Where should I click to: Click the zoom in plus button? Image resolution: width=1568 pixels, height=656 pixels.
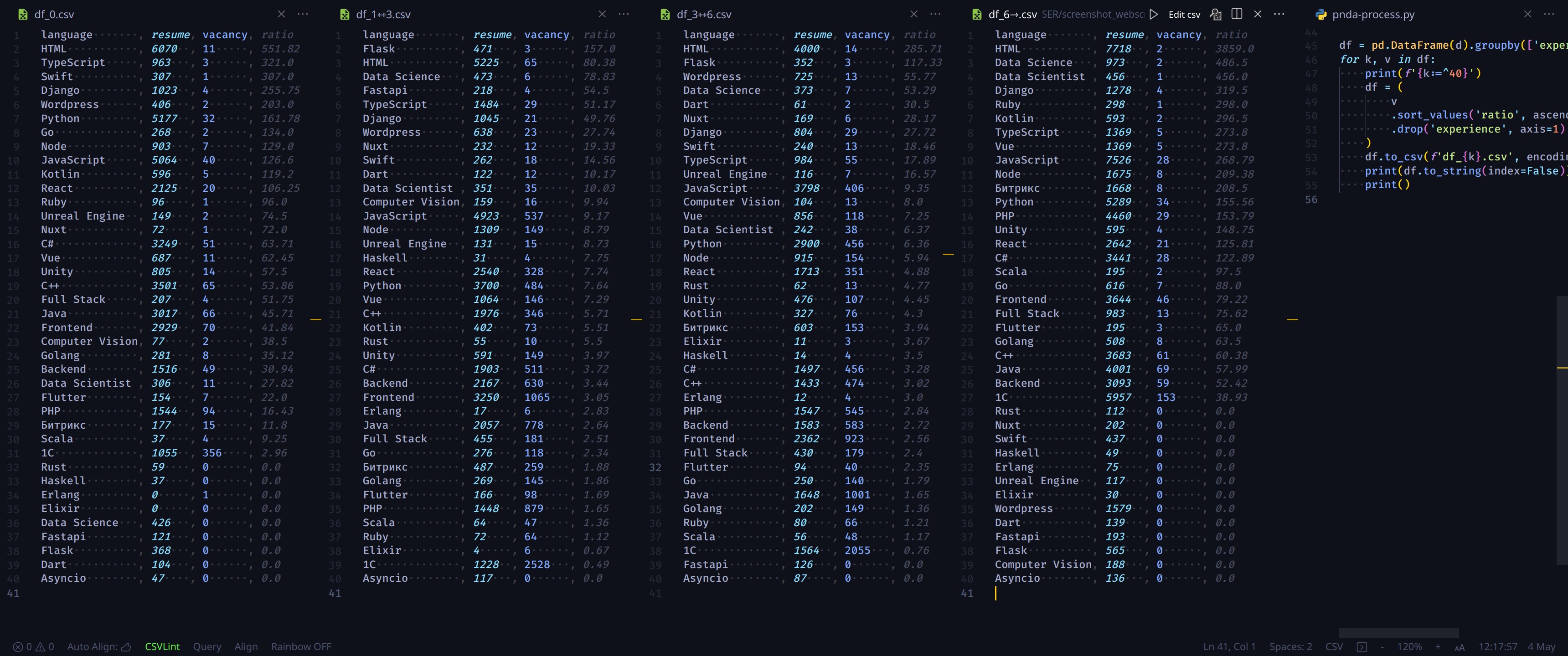[x=1438, y=647]
